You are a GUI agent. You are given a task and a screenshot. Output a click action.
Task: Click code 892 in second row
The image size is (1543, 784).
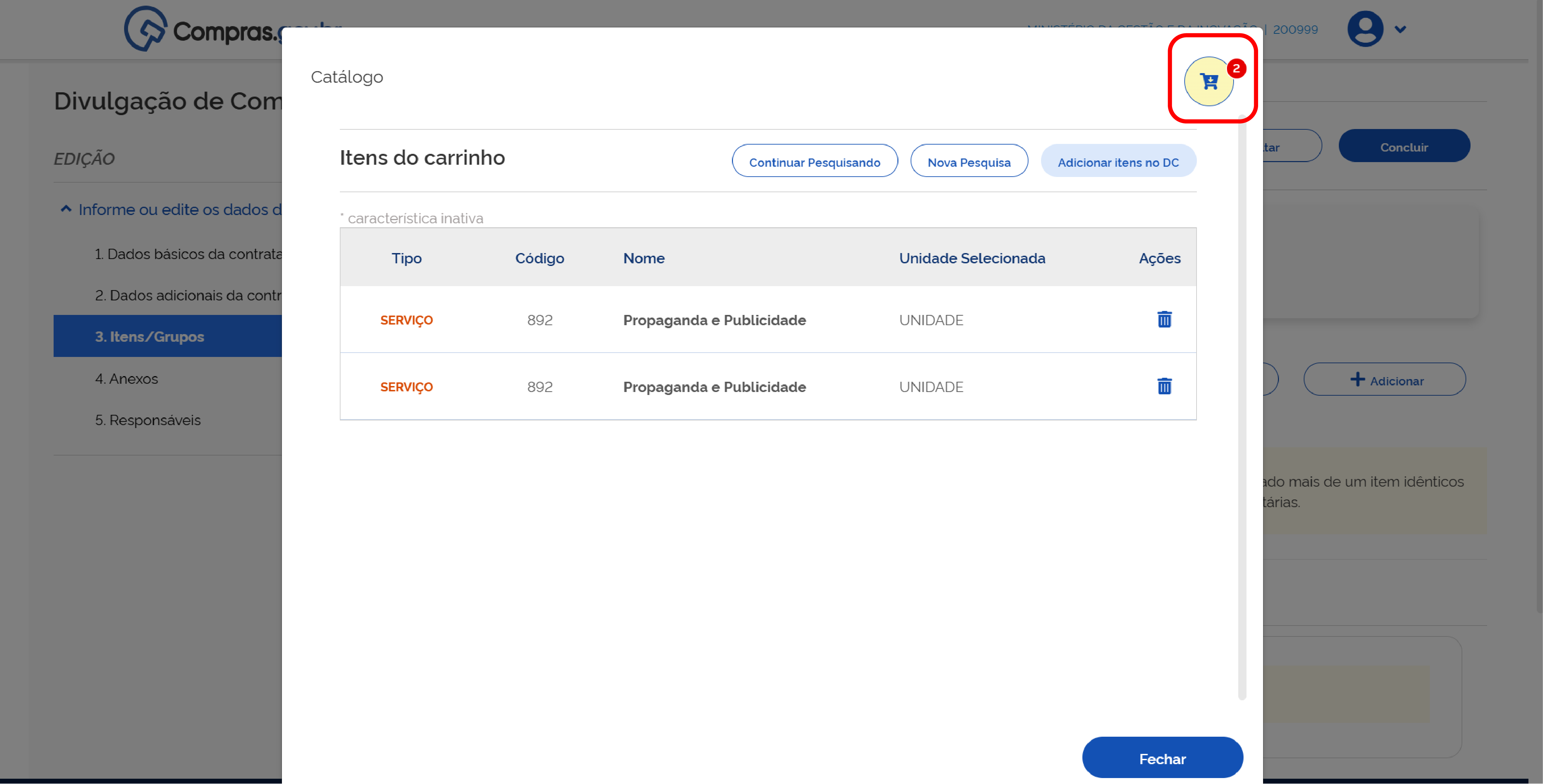pyautogui.click(x=539, y=387)
